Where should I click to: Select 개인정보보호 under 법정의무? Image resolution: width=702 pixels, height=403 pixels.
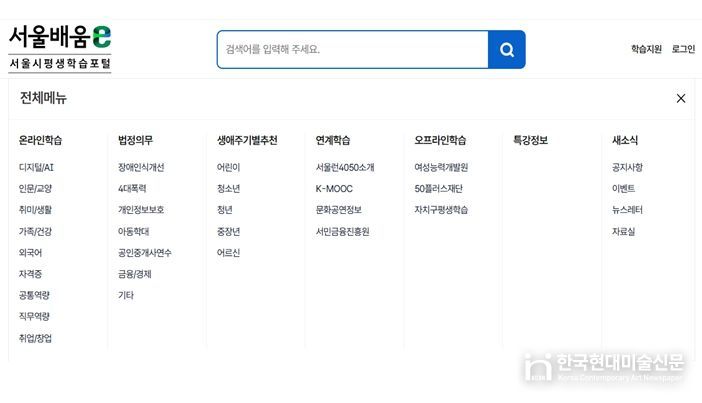click(x=141, y=210)
